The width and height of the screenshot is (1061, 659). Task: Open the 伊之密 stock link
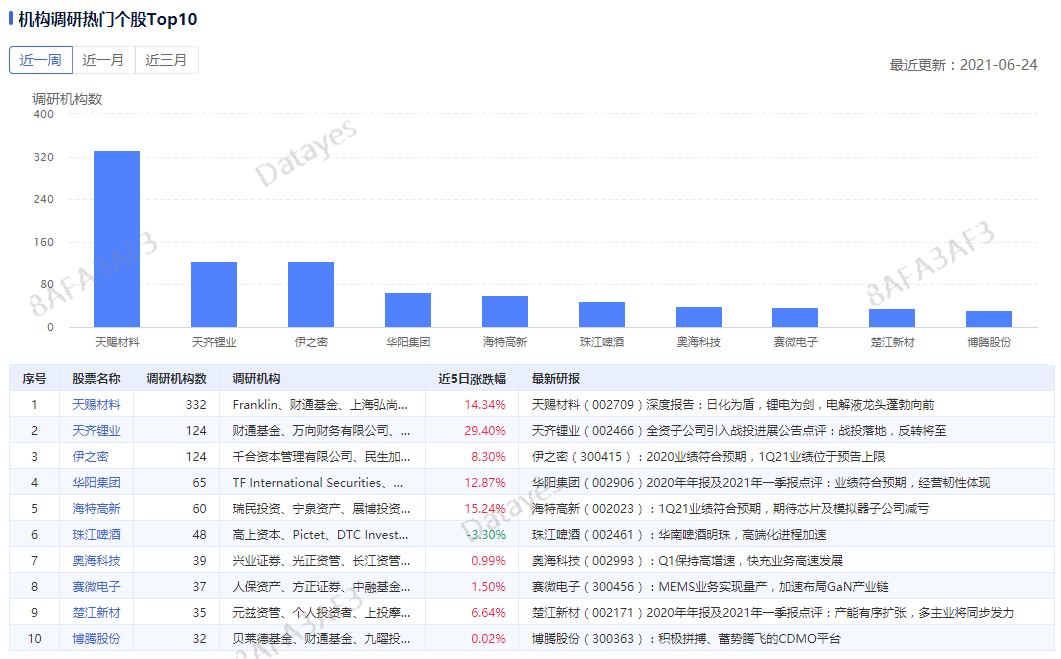click(88, 457)
